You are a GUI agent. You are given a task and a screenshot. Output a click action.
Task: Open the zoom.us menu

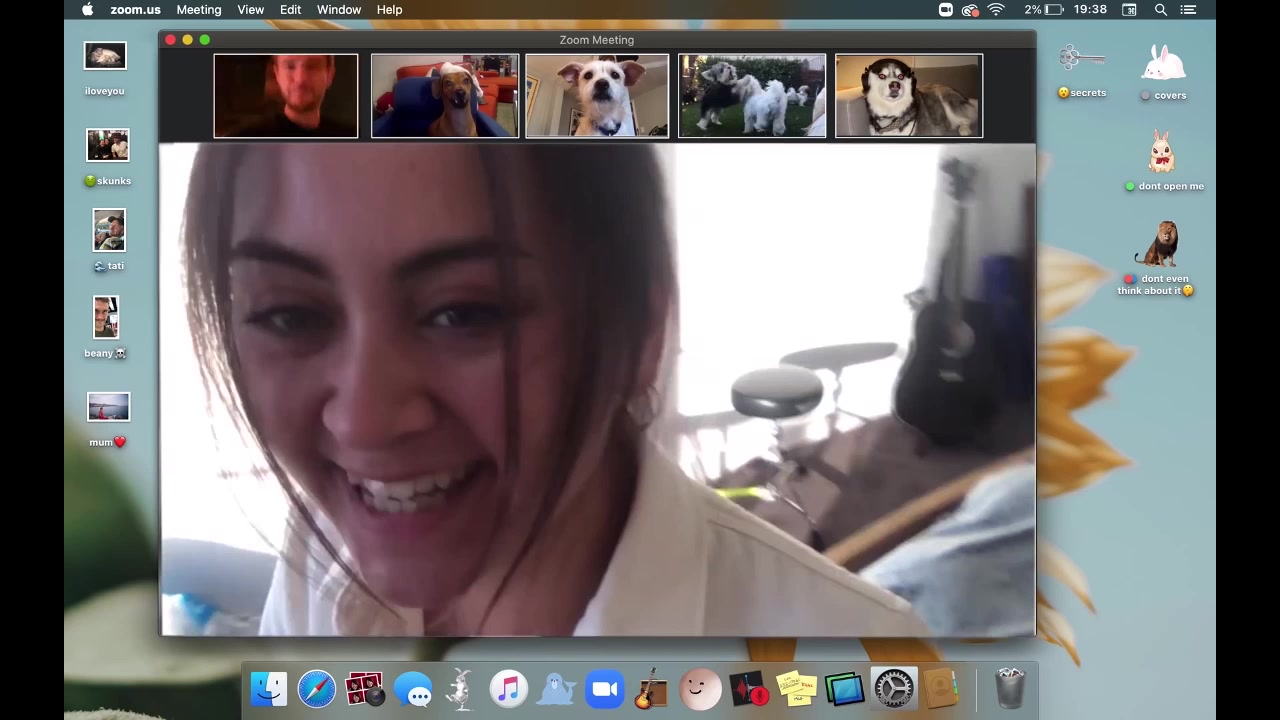pyautogui.click(x=135, y=10)
